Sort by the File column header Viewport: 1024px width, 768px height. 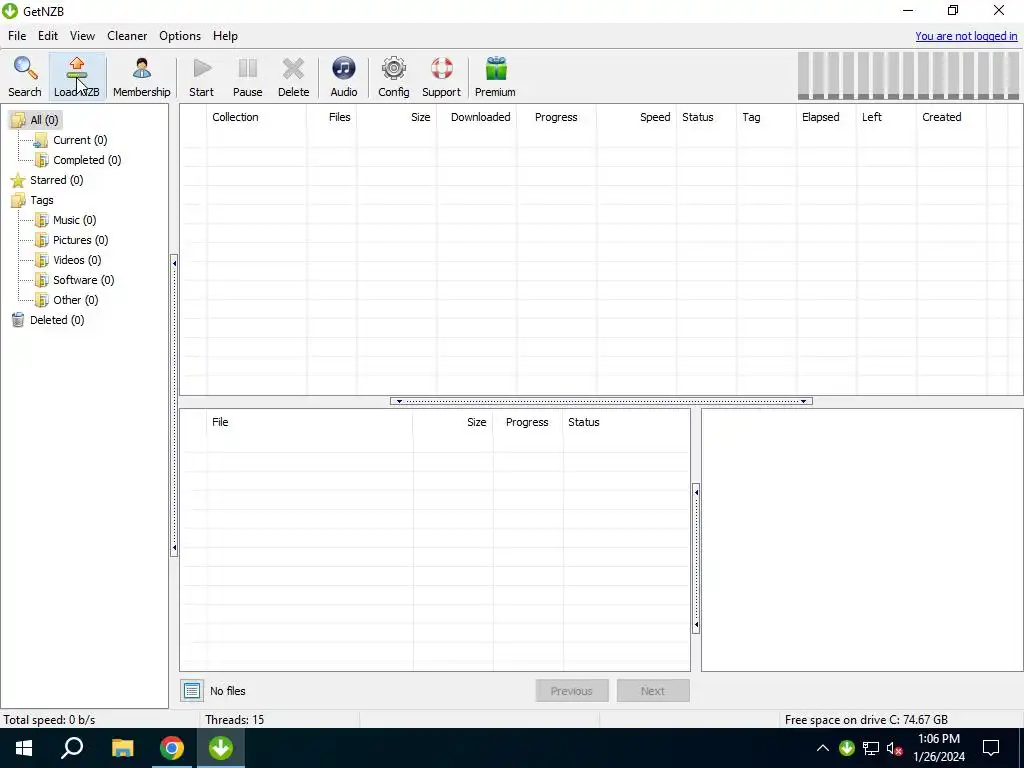pyautogui.click(x=310, y=422)
